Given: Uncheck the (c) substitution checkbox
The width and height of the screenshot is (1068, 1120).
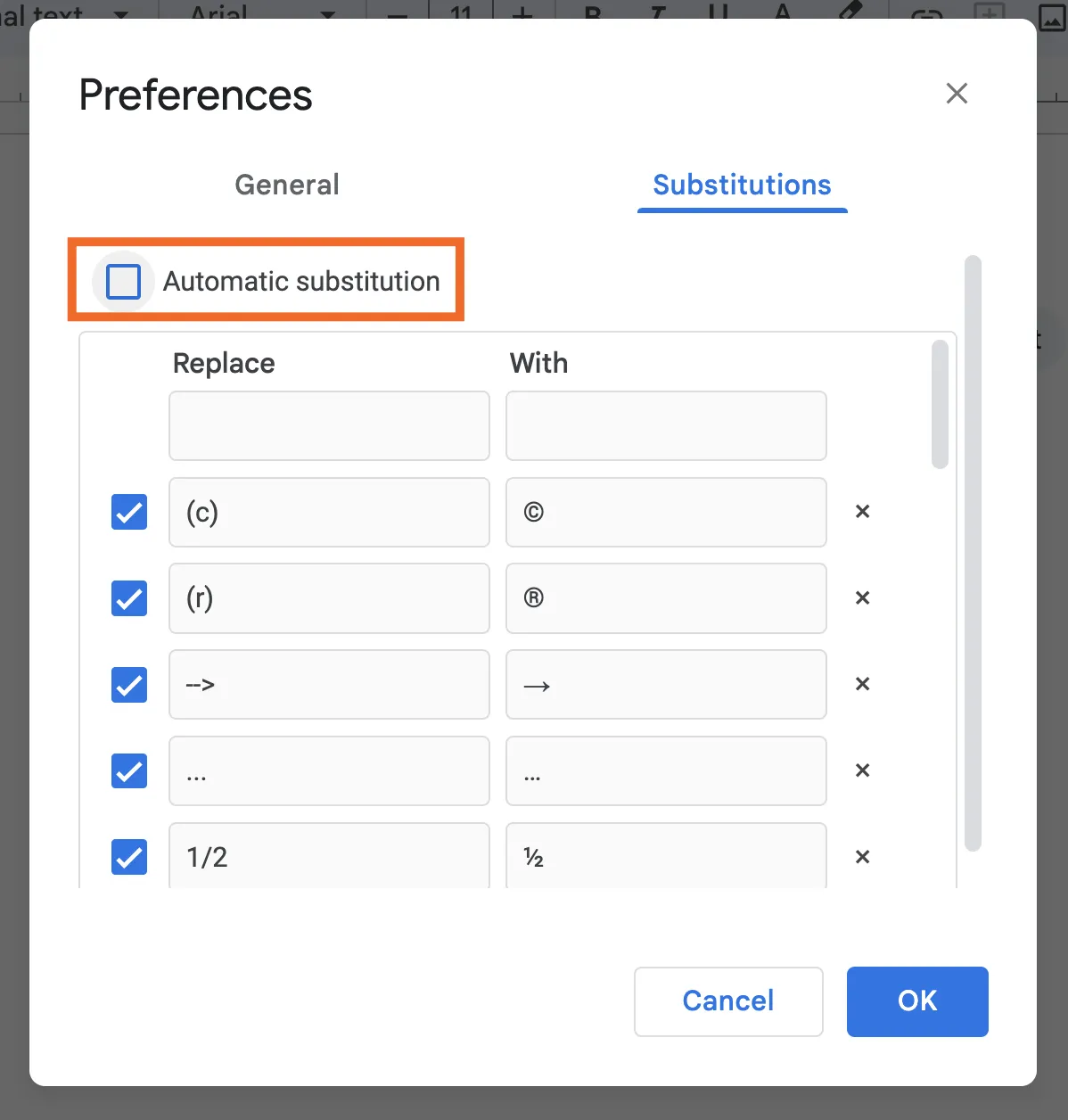Looking at the screenshot, I should click(129, 512).
